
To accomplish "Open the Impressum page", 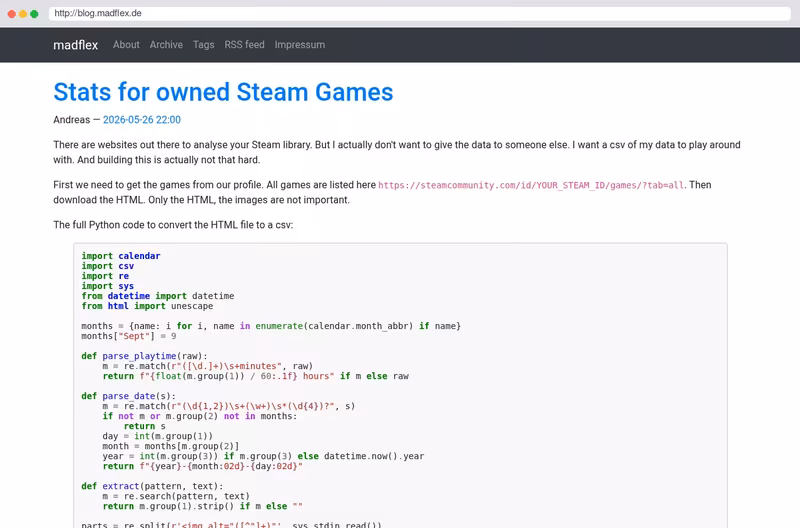I will point(299,45).
